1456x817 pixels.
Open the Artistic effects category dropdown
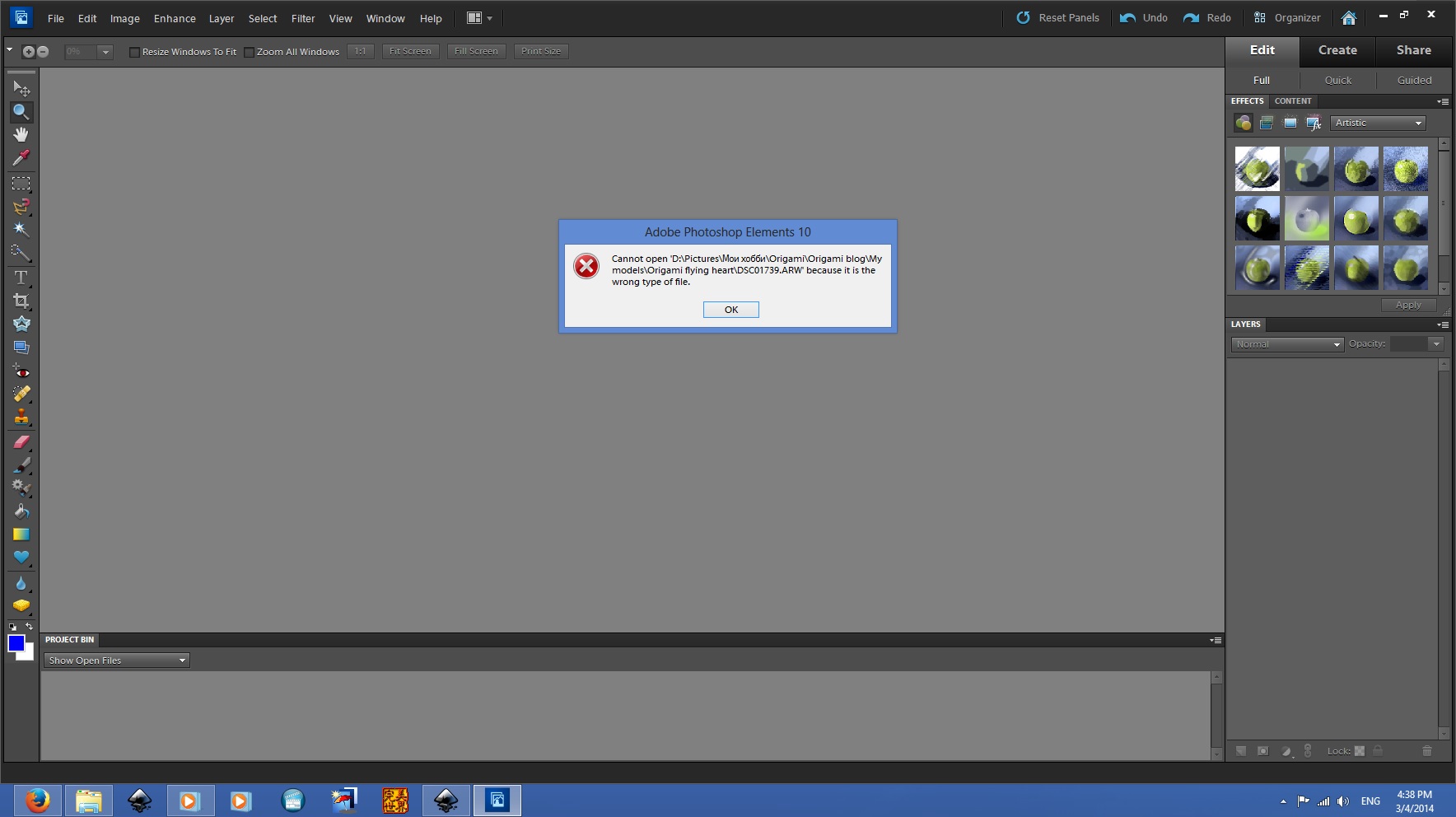(x=1378, y=123)
